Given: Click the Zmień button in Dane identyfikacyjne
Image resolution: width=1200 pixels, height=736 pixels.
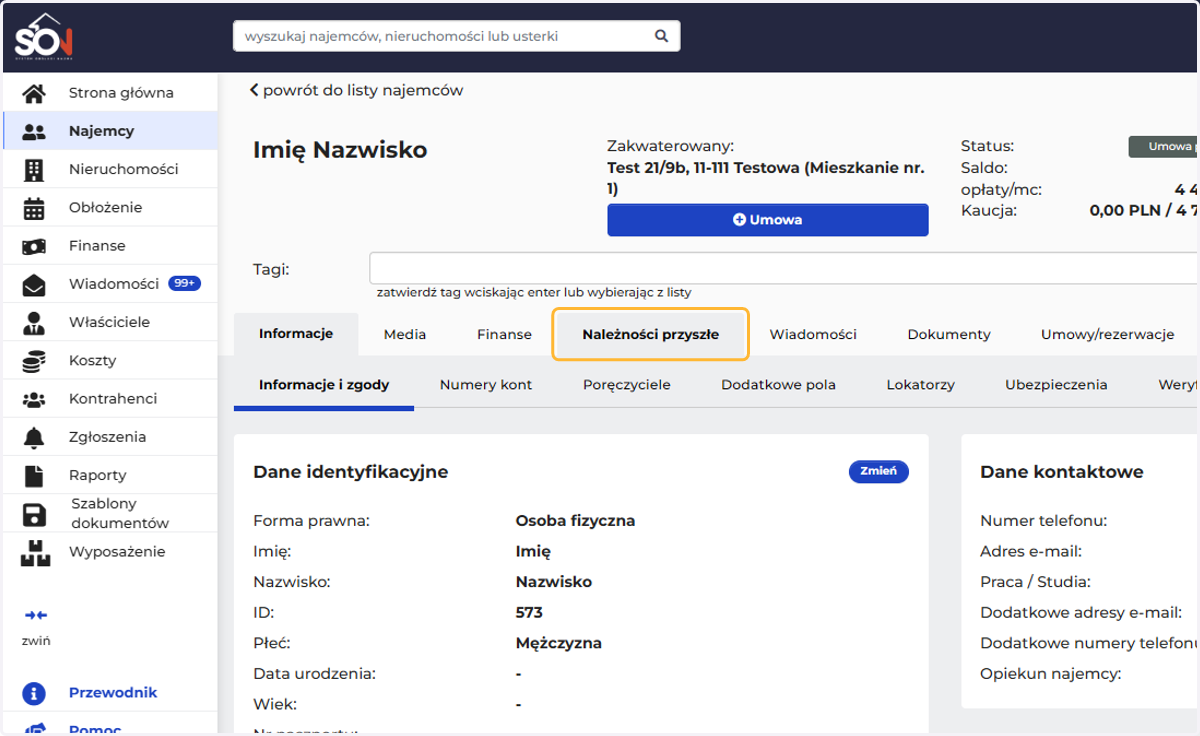Looking at the screenshot, I should (879, 471).
